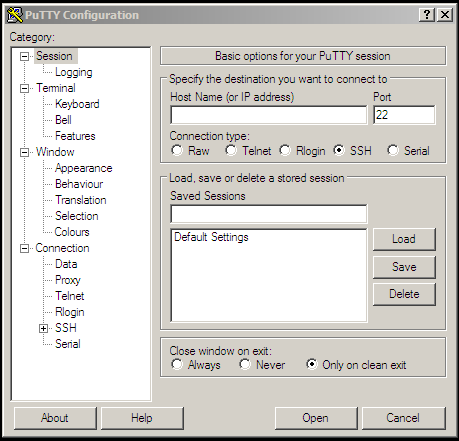The height and width of the screenshot is (441, 459).
Task: Choose the Telnet connection type radio
Action: click(x=231, y=151)
